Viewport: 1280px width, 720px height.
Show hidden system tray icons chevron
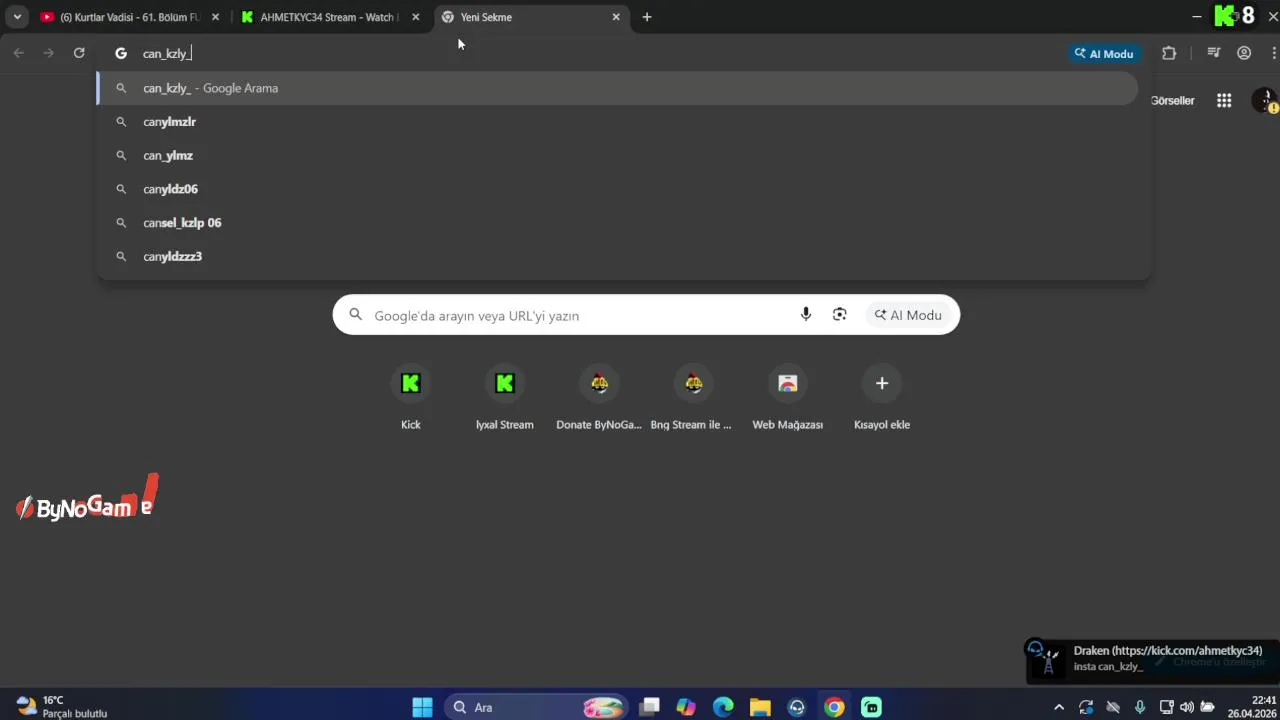point(1059,707)
